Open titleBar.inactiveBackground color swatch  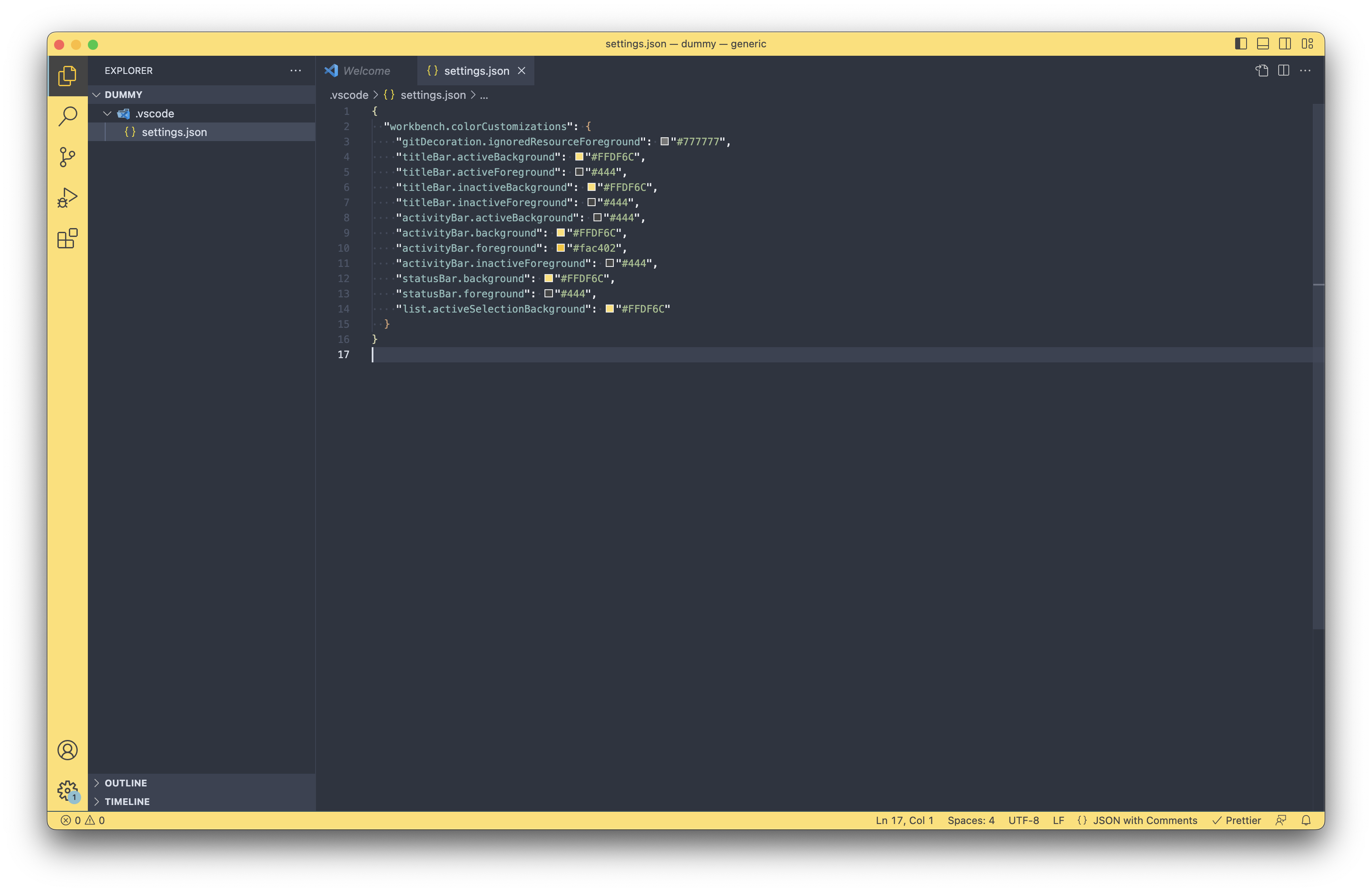coord(591,187)
